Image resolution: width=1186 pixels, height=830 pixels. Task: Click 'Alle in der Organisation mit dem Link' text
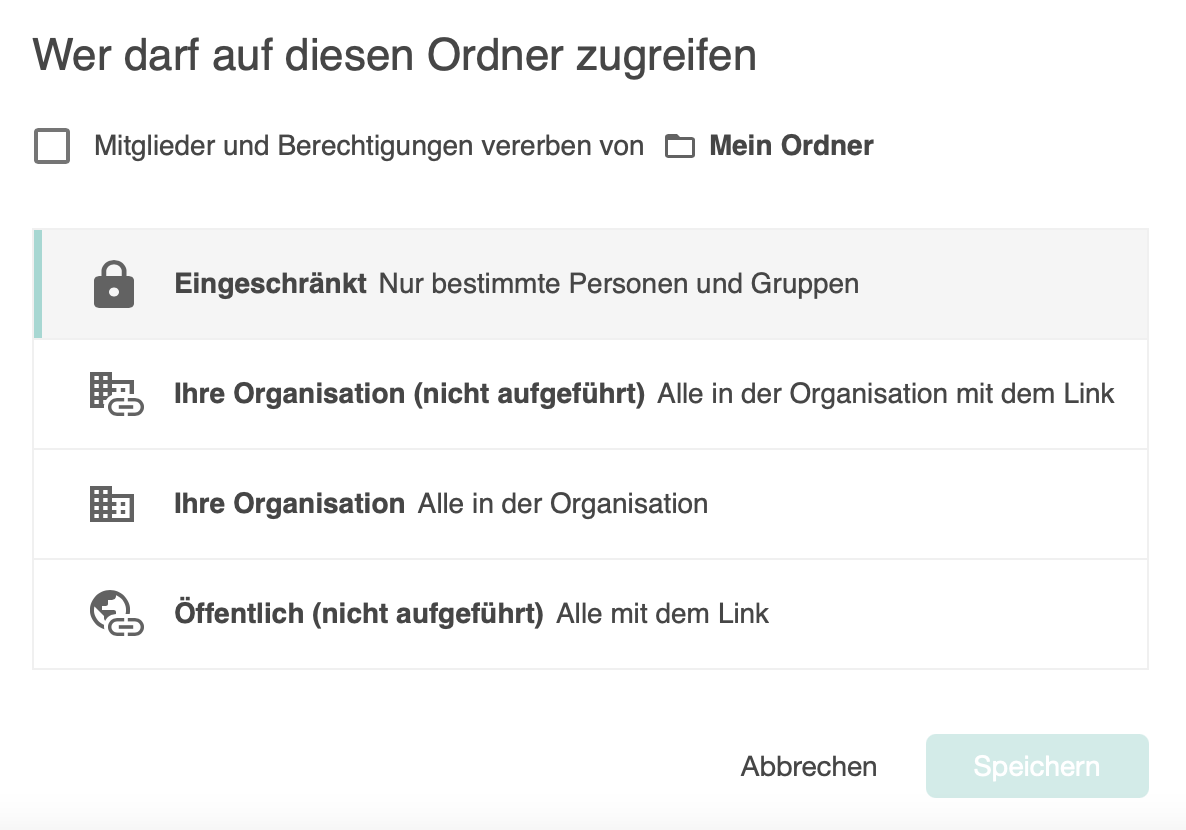pos(885,394)
